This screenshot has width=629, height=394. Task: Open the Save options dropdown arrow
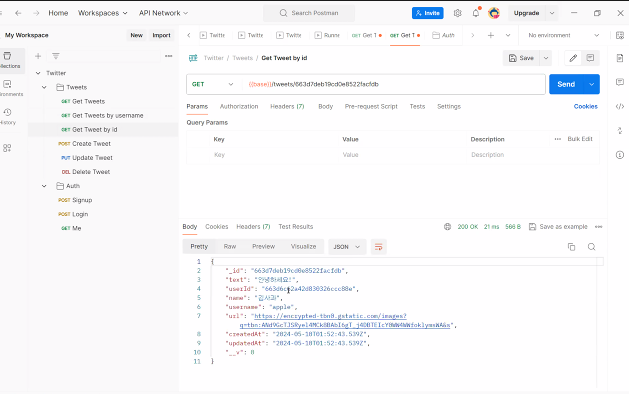point(546,58)
